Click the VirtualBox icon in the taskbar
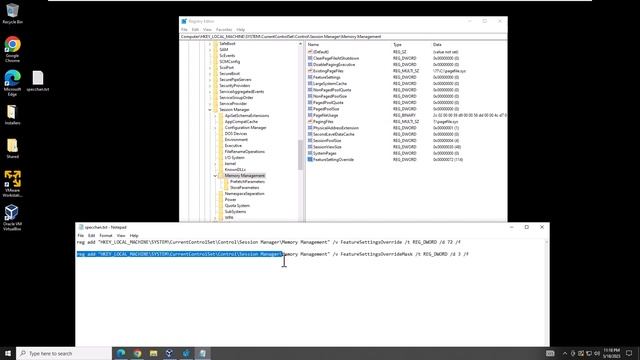Viewport: 640px width, 360px height. click(x=170, y=353)
